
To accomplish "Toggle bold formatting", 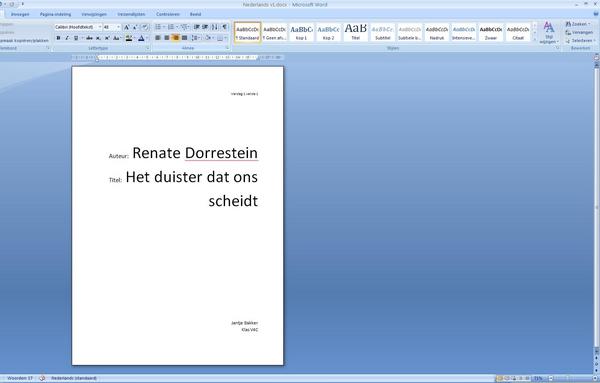I will tap(58, 38).
